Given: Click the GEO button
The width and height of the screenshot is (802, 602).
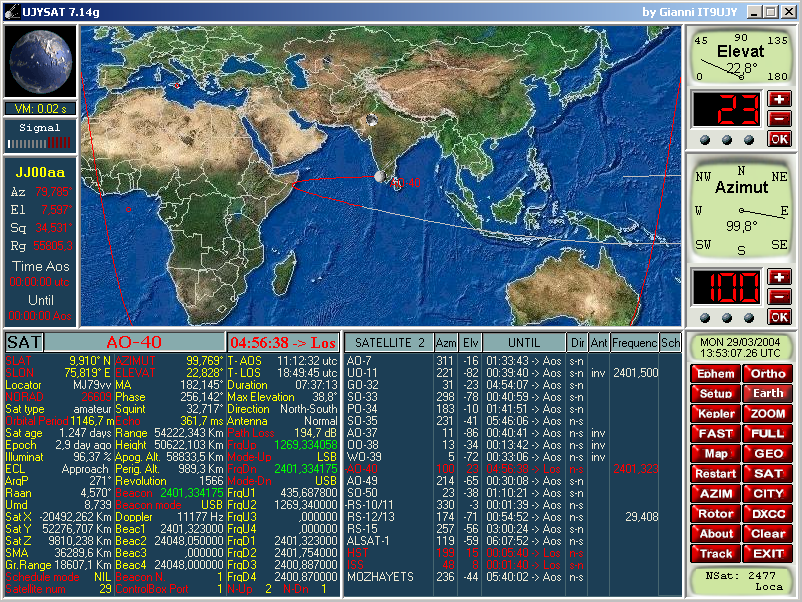Looking at the screenshot, I should click(768, 453).
